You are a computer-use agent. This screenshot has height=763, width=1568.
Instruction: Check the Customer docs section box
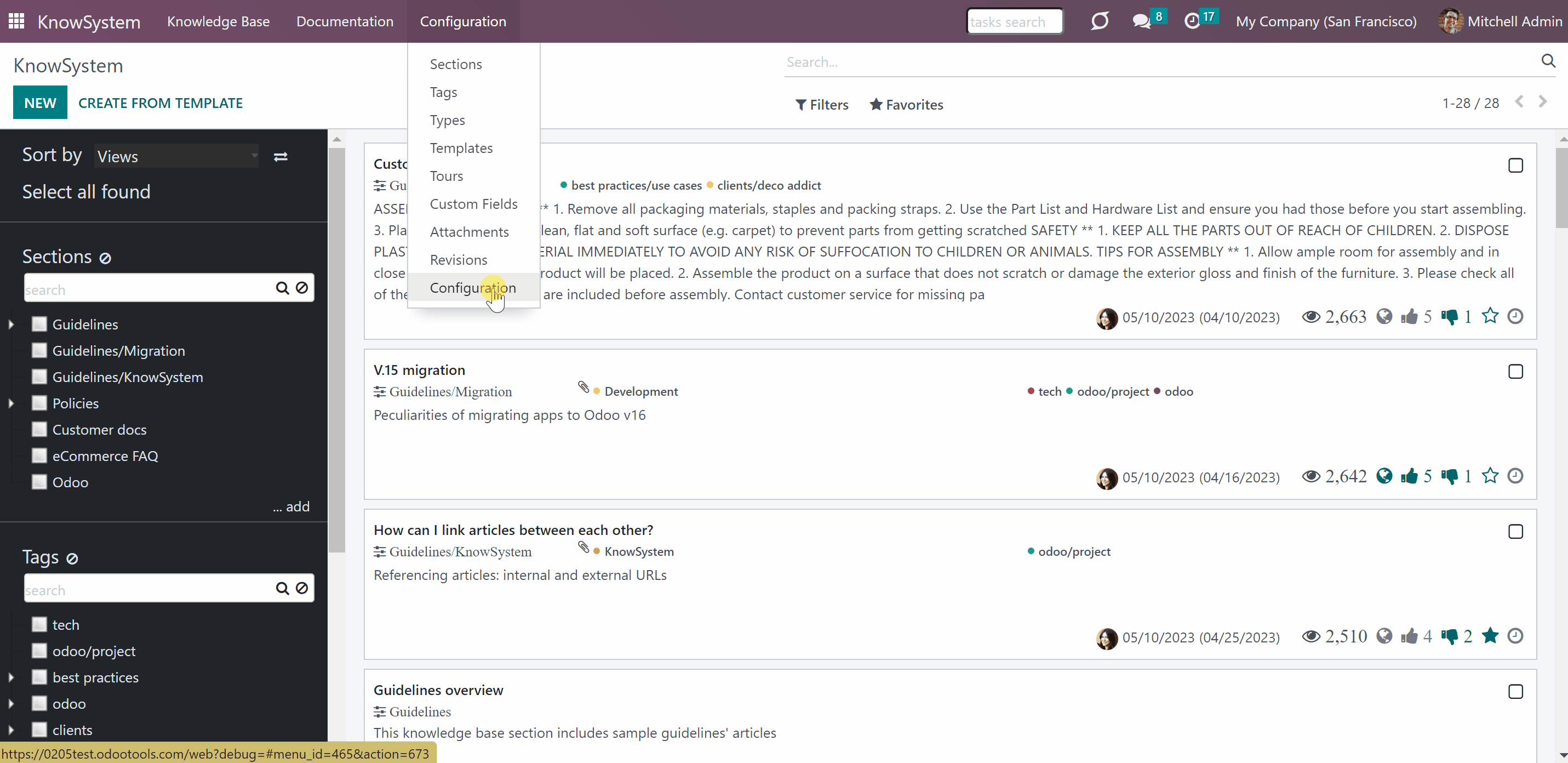39,429
